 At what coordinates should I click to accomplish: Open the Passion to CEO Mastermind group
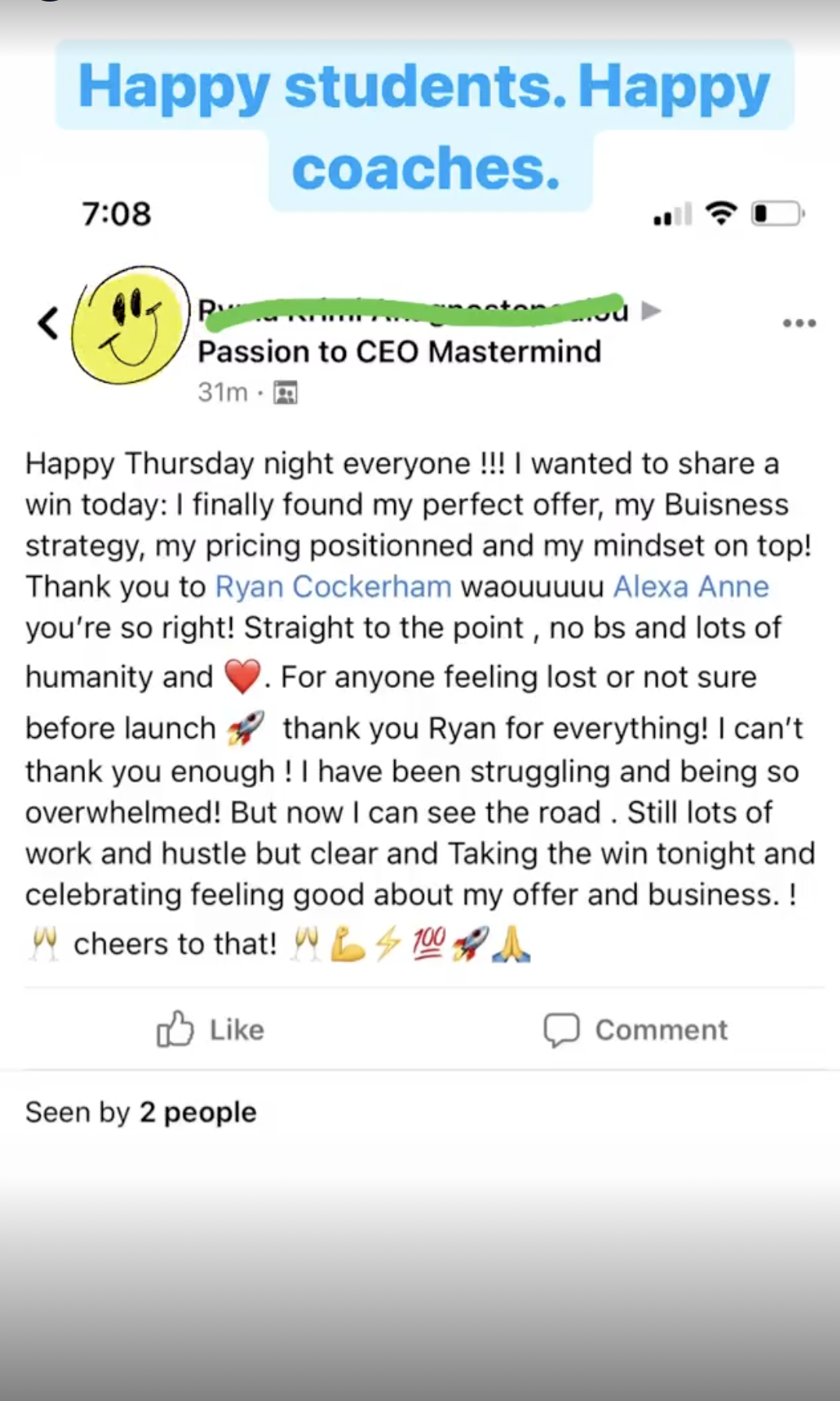click(399, 351)
